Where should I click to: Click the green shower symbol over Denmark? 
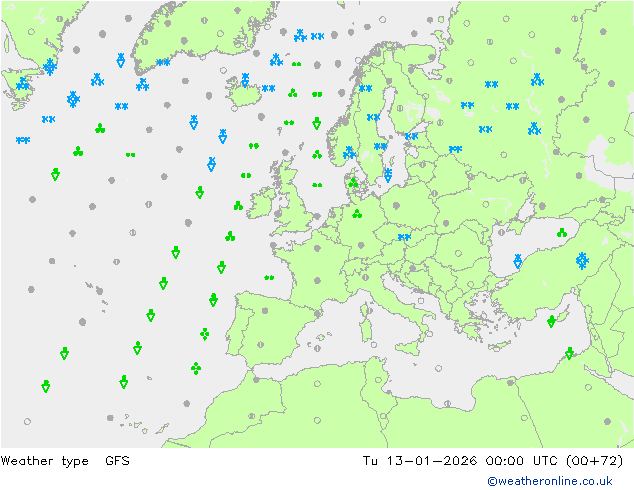[353, 183]
